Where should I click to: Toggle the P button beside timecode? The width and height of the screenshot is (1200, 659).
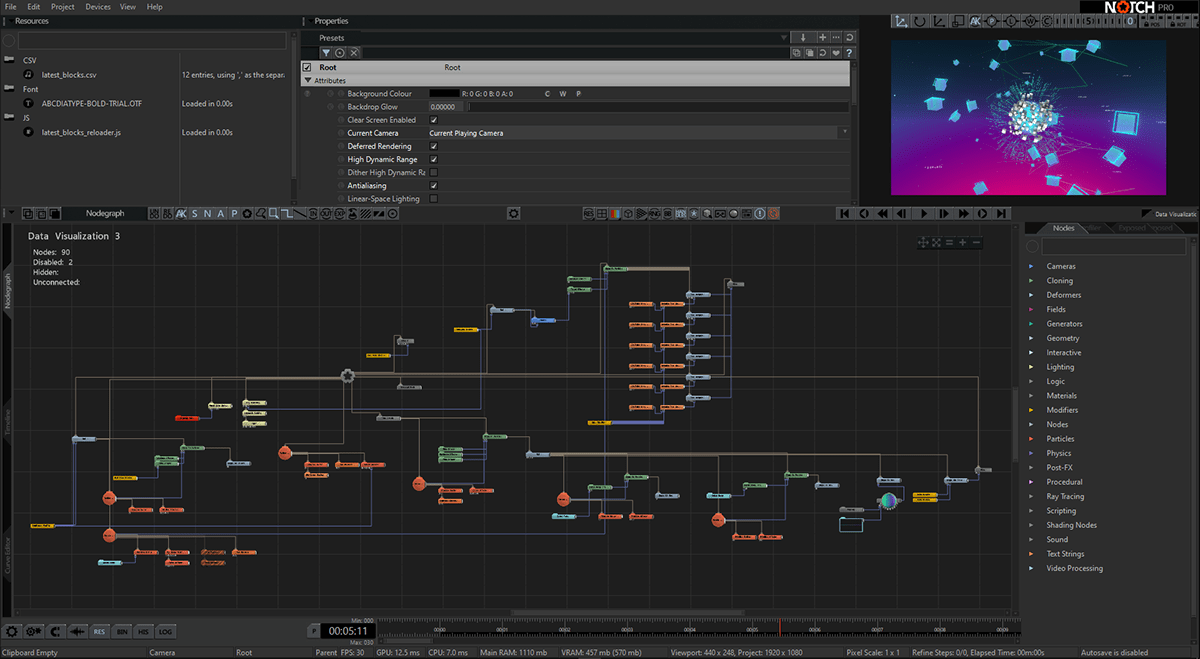click(x=314, y=631)
